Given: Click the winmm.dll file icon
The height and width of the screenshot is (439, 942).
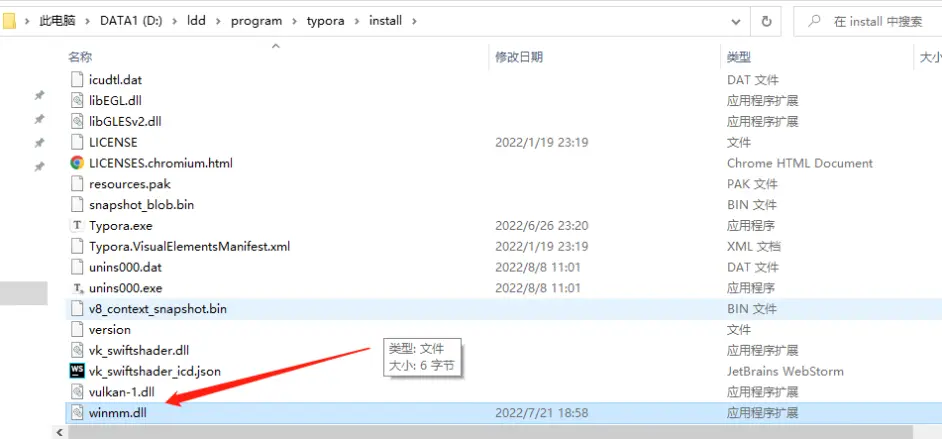Looking at the screenshot, I should point(76,413).
